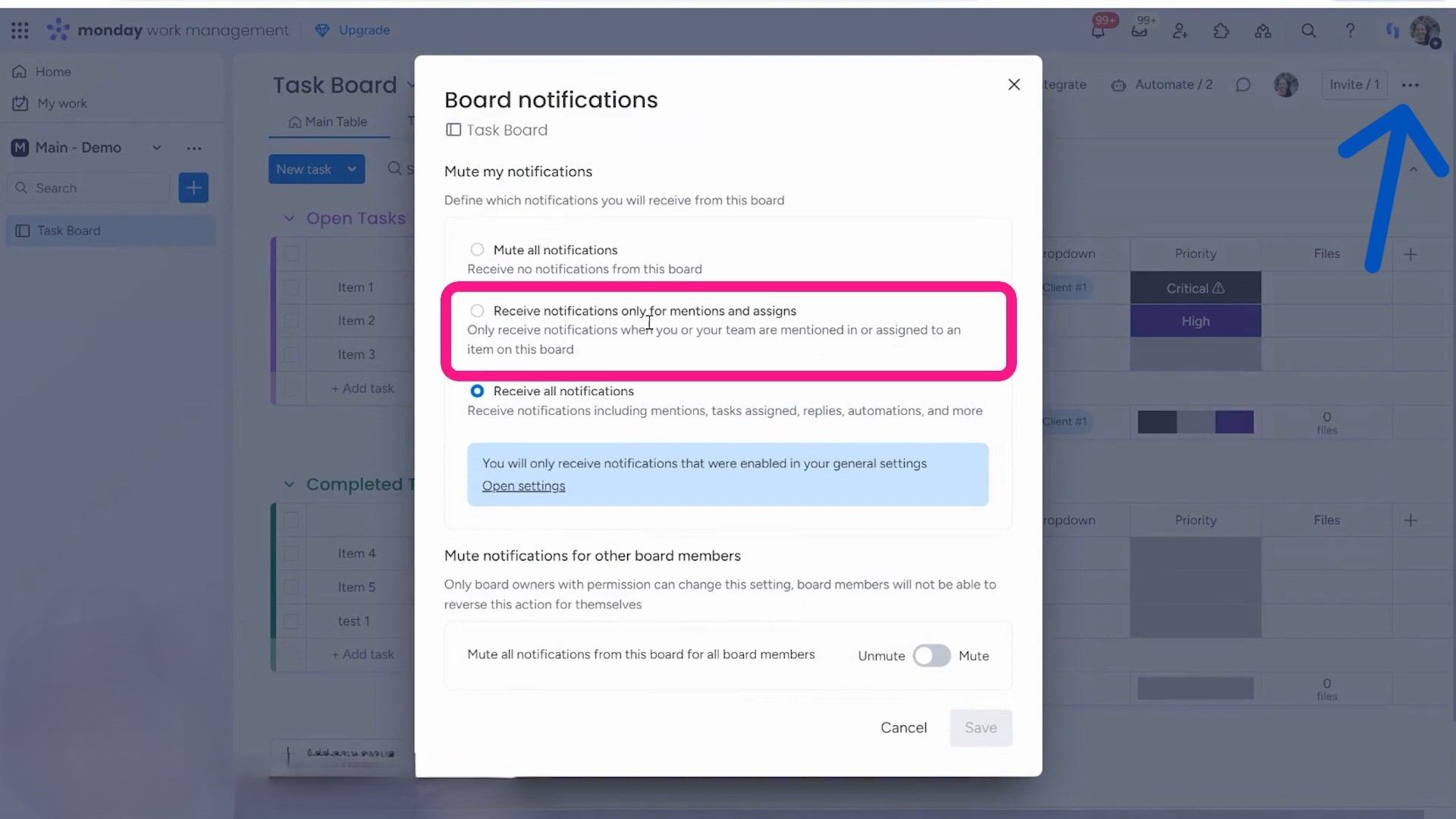The height and width of the screenshot is (819, 1456).
Task: Select receive notifications only for mentions
Action: point(478,310)
